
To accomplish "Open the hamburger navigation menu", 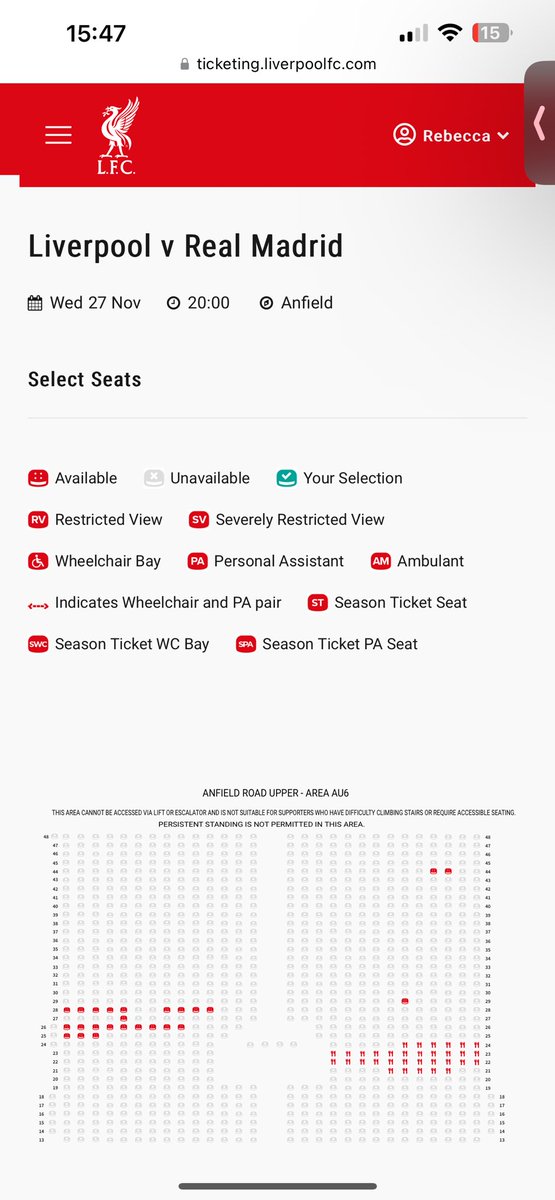I will click(x=58, y=135).
